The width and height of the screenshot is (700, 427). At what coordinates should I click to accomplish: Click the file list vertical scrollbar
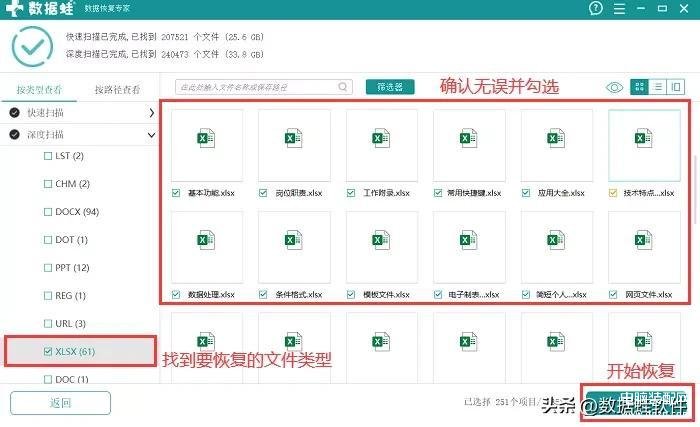tap(695, 190)
